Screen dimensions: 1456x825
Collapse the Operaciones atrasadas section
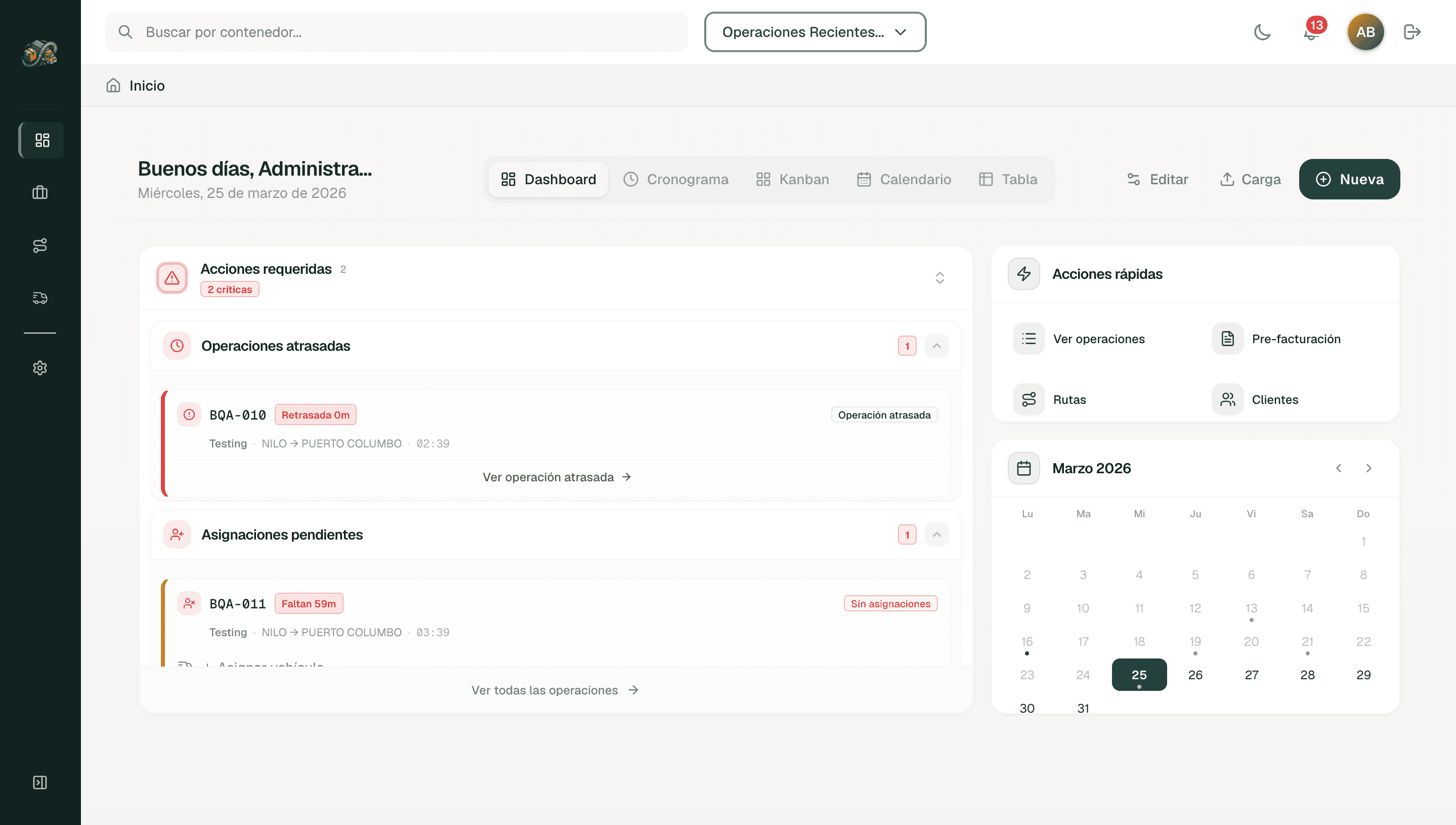tap(937, 346)
